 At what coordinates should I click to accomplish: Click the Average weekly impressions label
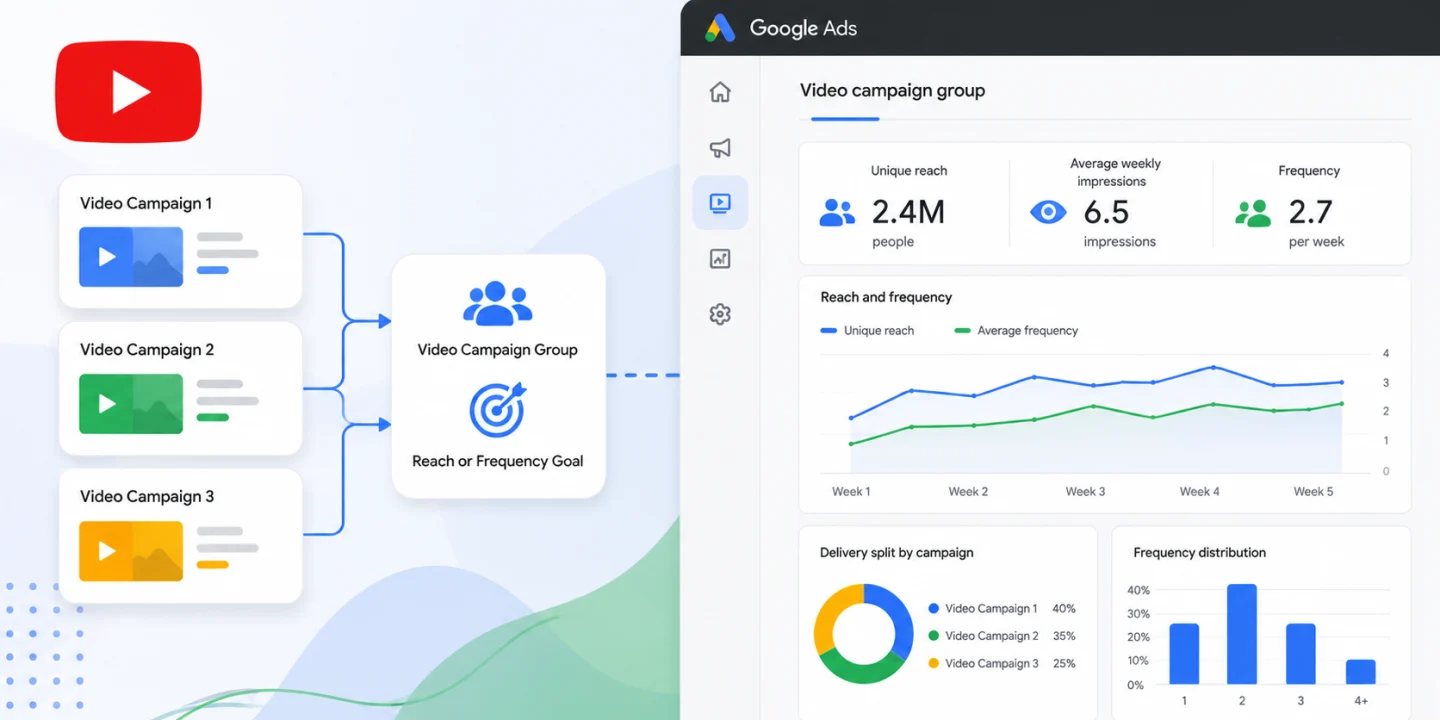[1114, 173]
